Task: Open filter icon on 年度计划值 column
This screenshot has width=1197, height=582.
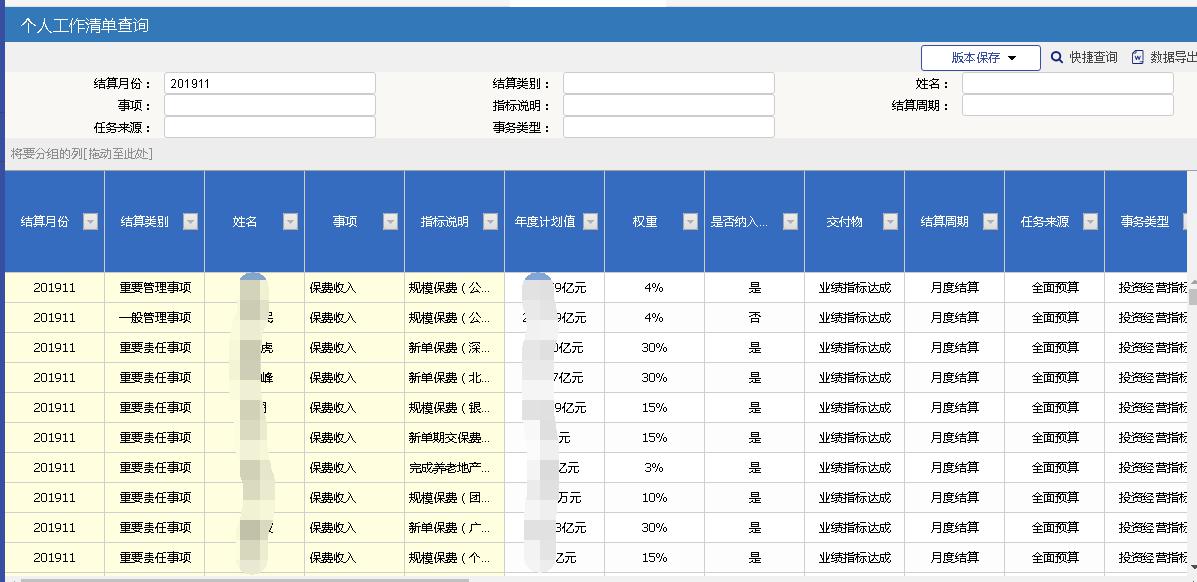Action: 590,222
